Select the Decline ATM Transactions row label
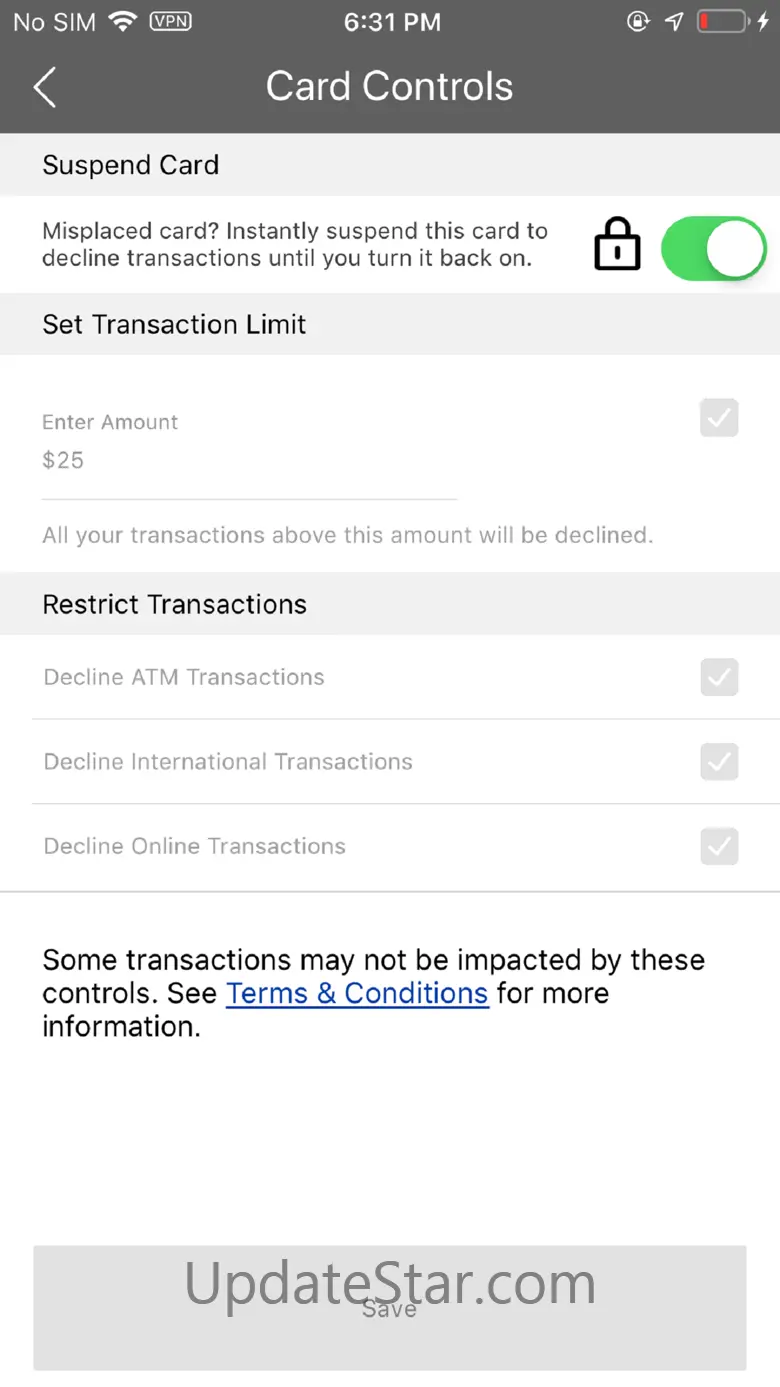Viewport: 780px width, 1387px height. coord(184,677)
